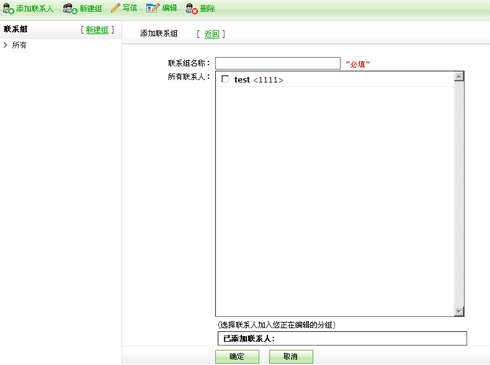Click the 新建组 link in sidebar header
This screenshot has height=365, width=490.
(97, 30)
